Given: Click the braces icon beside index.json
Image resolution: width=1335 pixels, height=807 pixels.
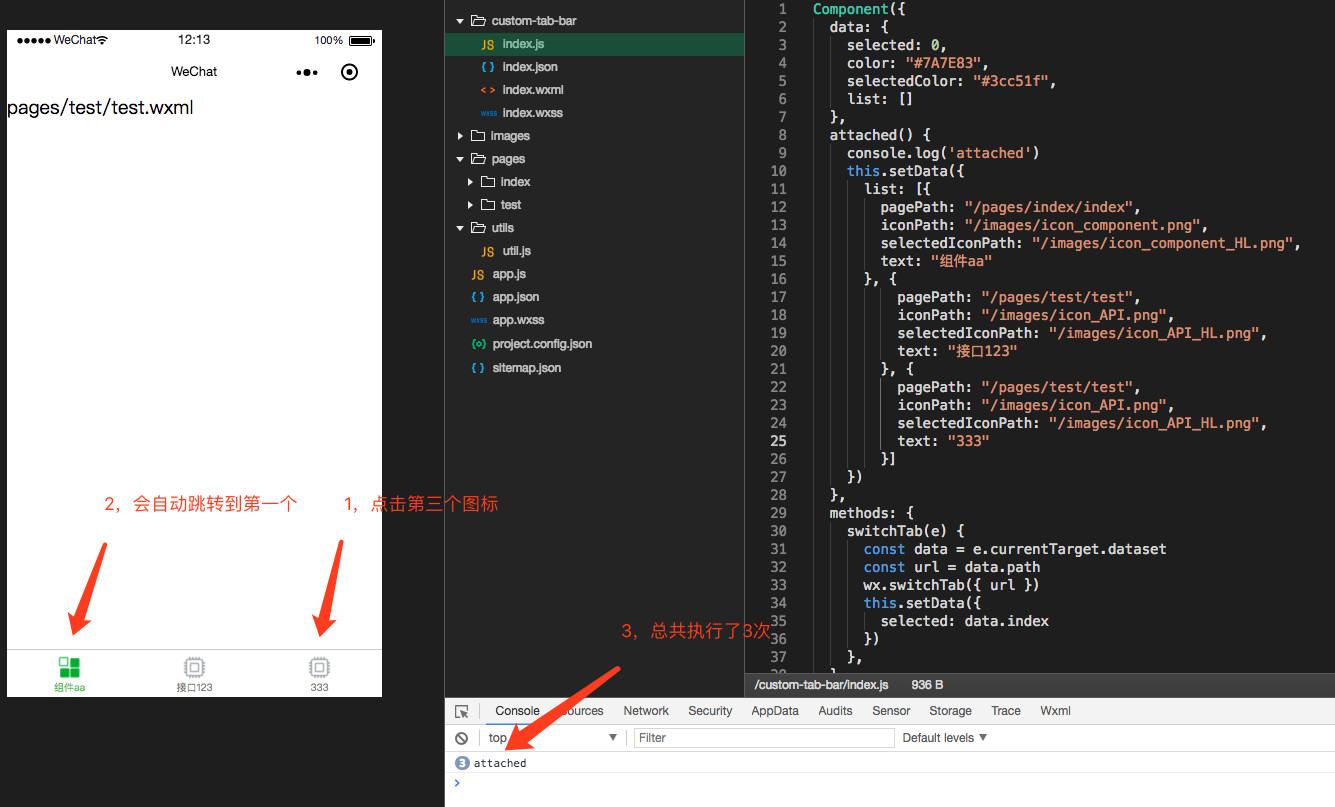Looking at the screenshot, I should (x=487, y=67).
